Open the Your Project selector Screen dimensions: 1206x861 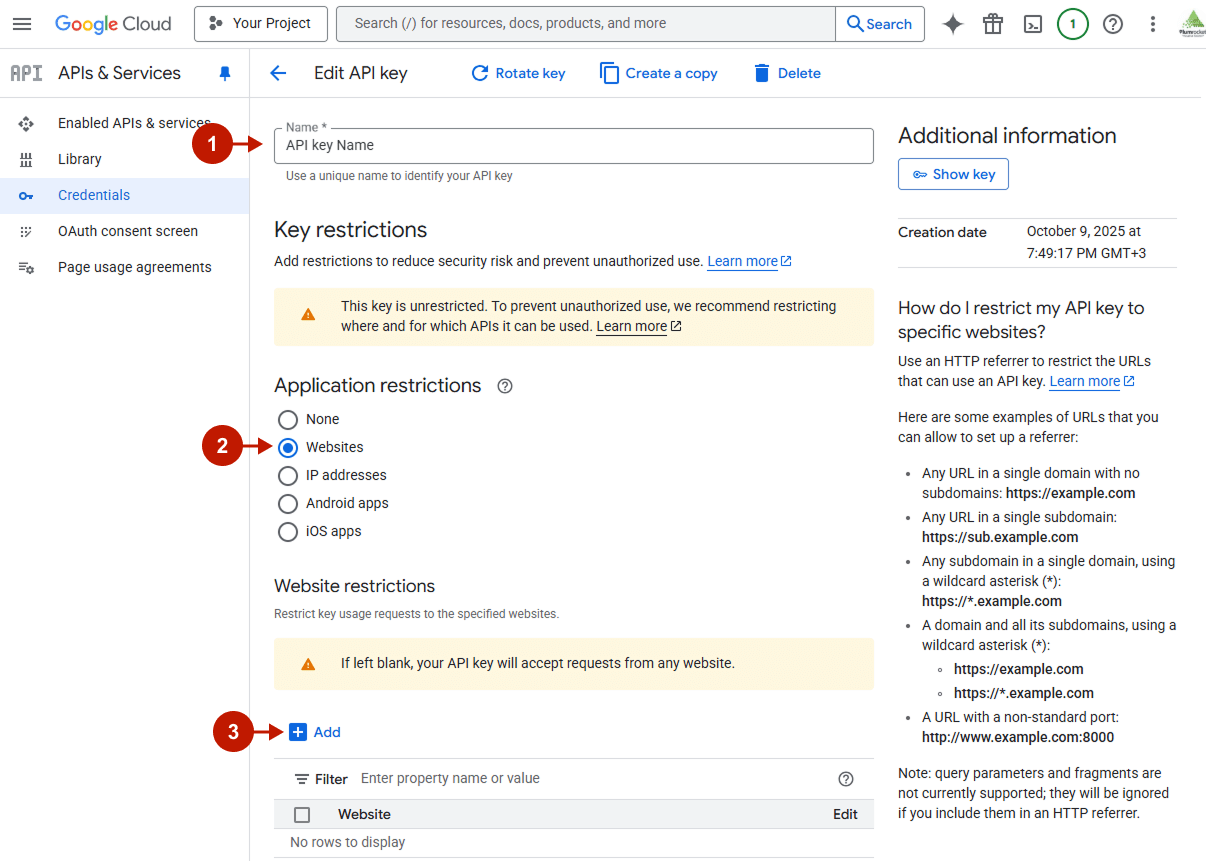260,23
